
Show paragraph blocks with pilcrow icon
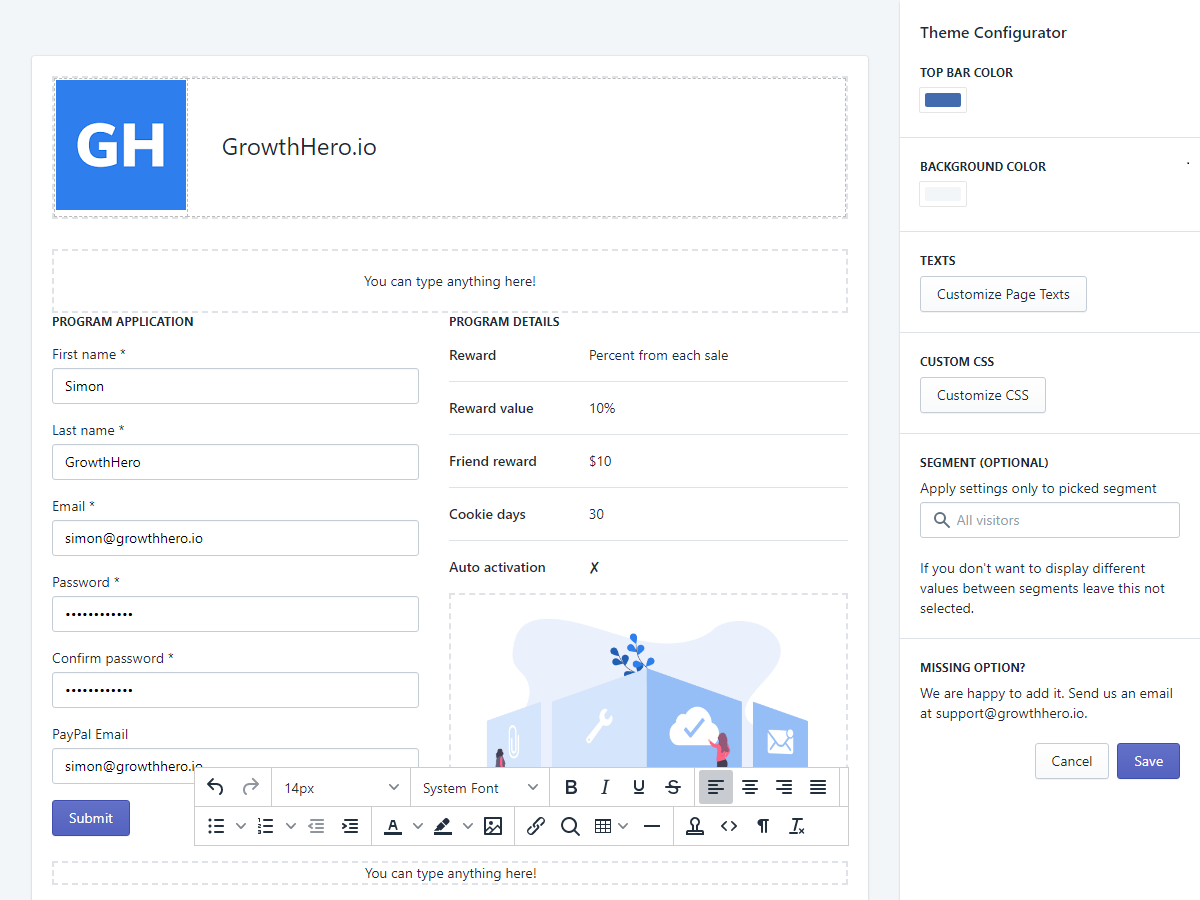pos(763,826)
